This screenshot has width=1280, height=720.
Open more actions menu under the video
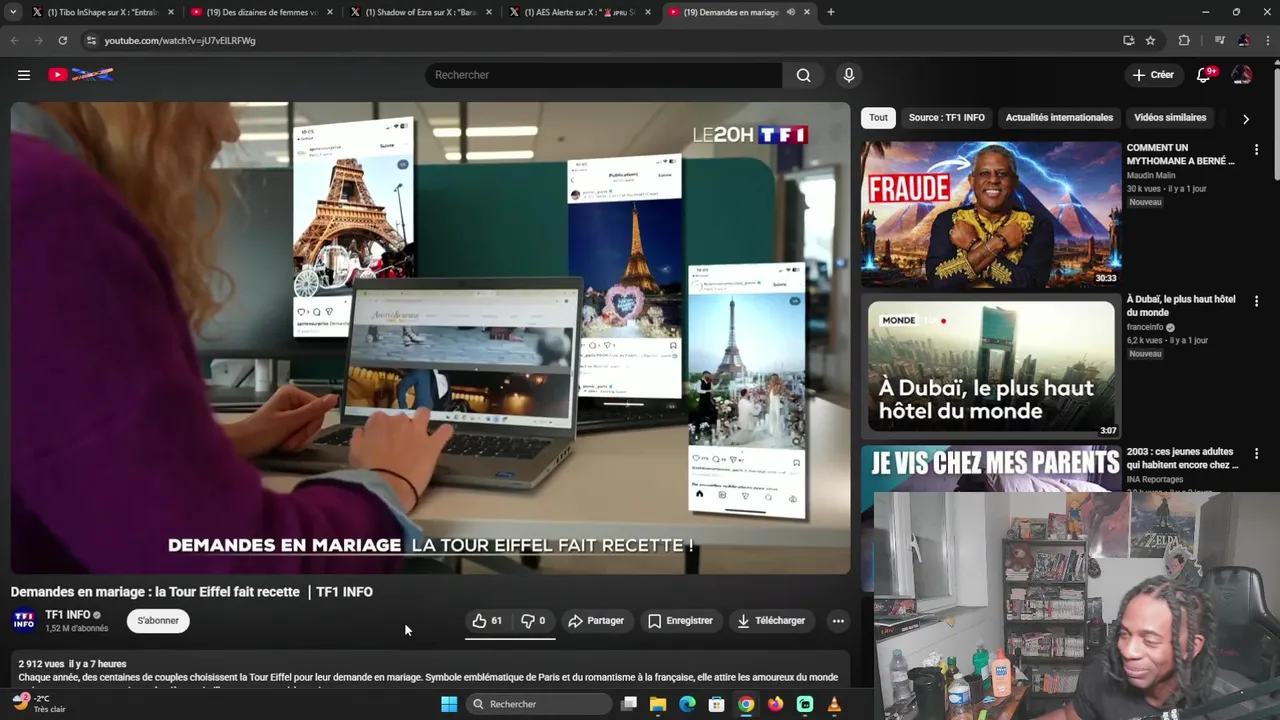(x=838, y=621)
